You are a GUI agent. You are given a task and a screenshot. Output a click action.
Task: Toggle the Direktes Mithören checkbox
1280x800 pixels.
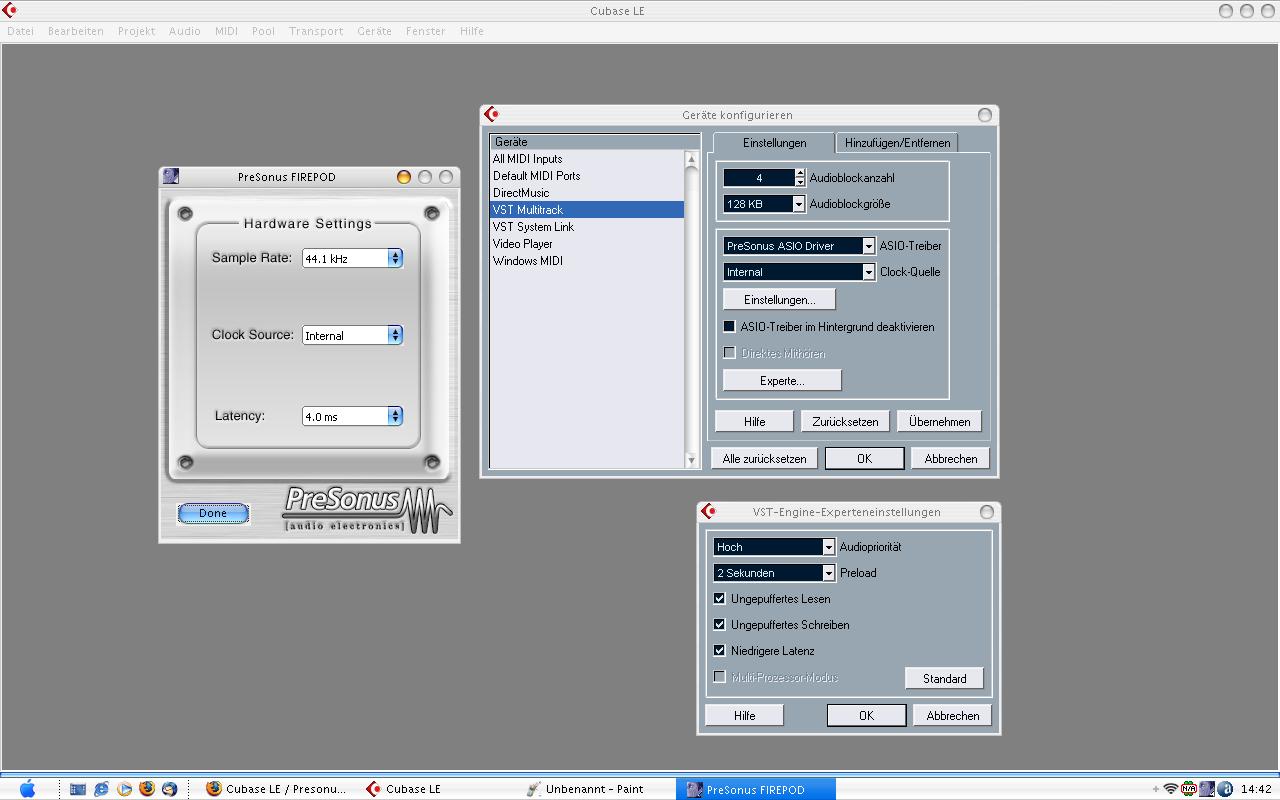(x=729, y=352)
